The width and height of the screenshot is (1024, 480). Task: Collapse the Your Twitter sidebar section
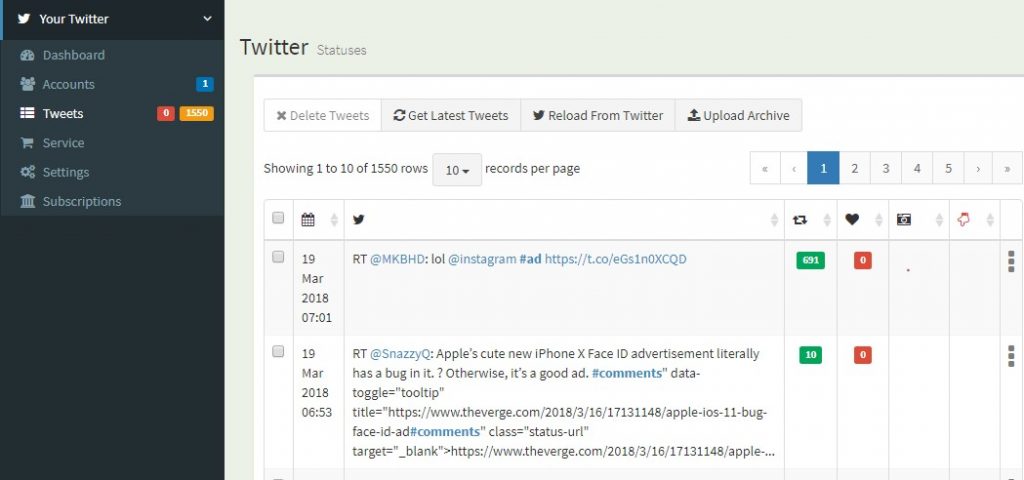point(207,19)
